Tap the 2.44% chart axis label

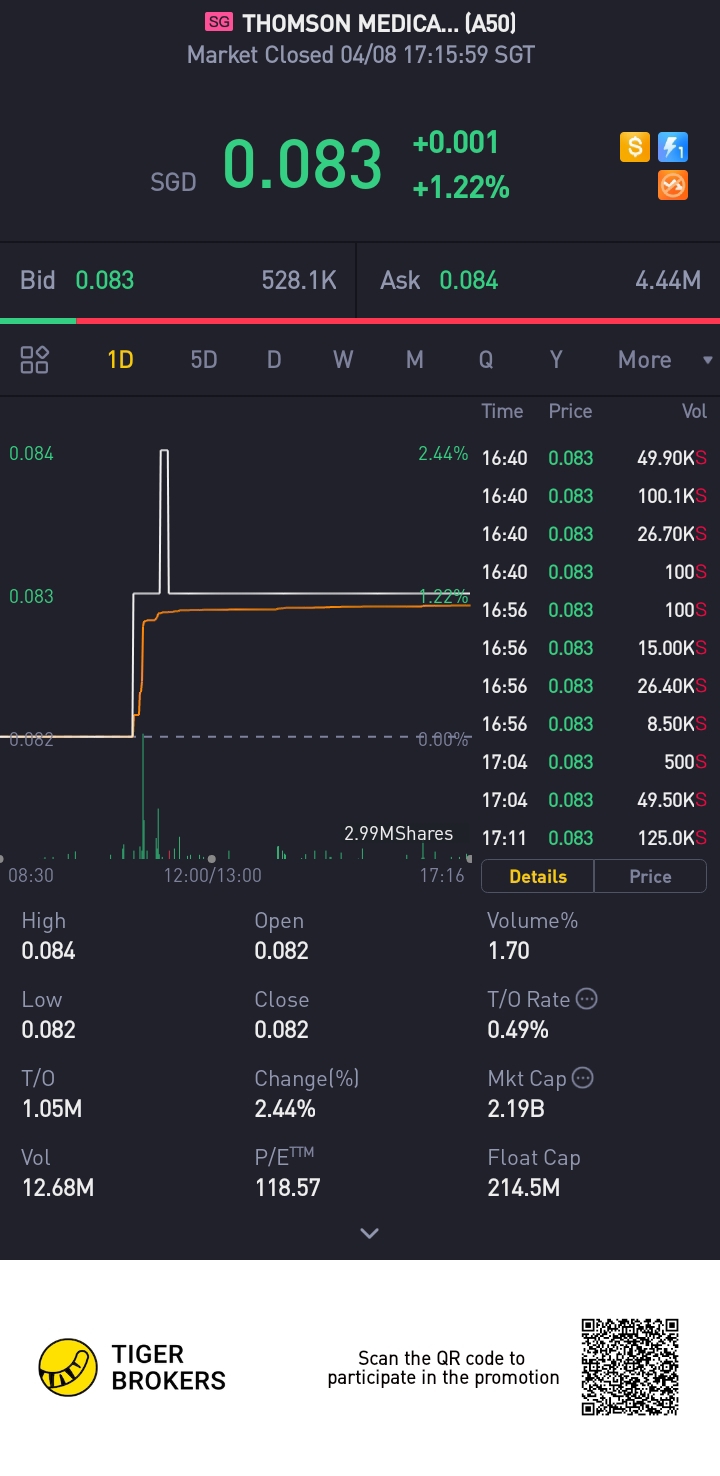443,454
